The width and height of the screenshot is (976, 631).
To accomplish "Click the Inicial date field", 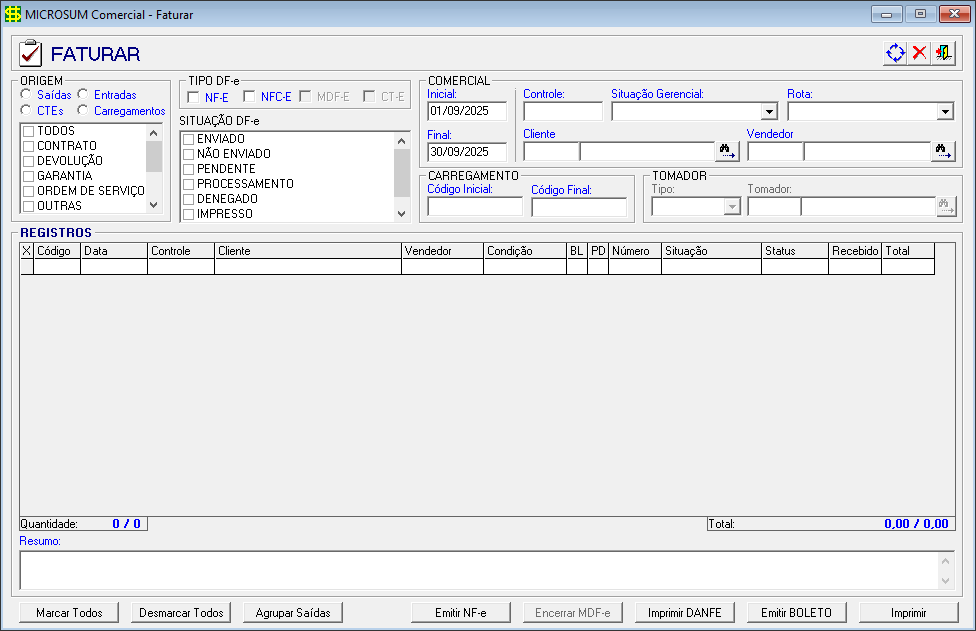I will [x=467, y=111].
